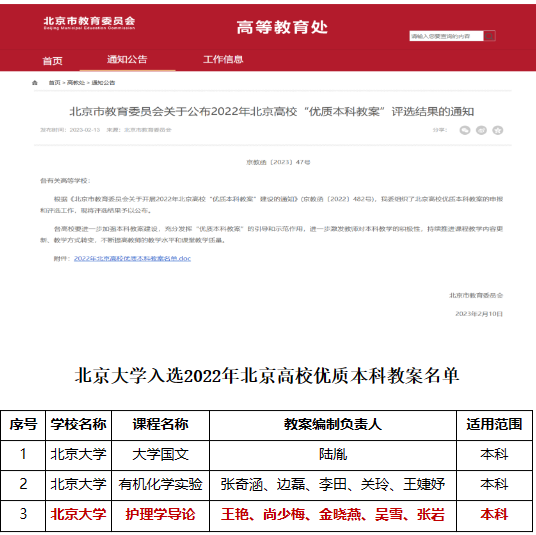Click the 学校名称 column header
536x535 pixels.
click(x=78, y=425)
